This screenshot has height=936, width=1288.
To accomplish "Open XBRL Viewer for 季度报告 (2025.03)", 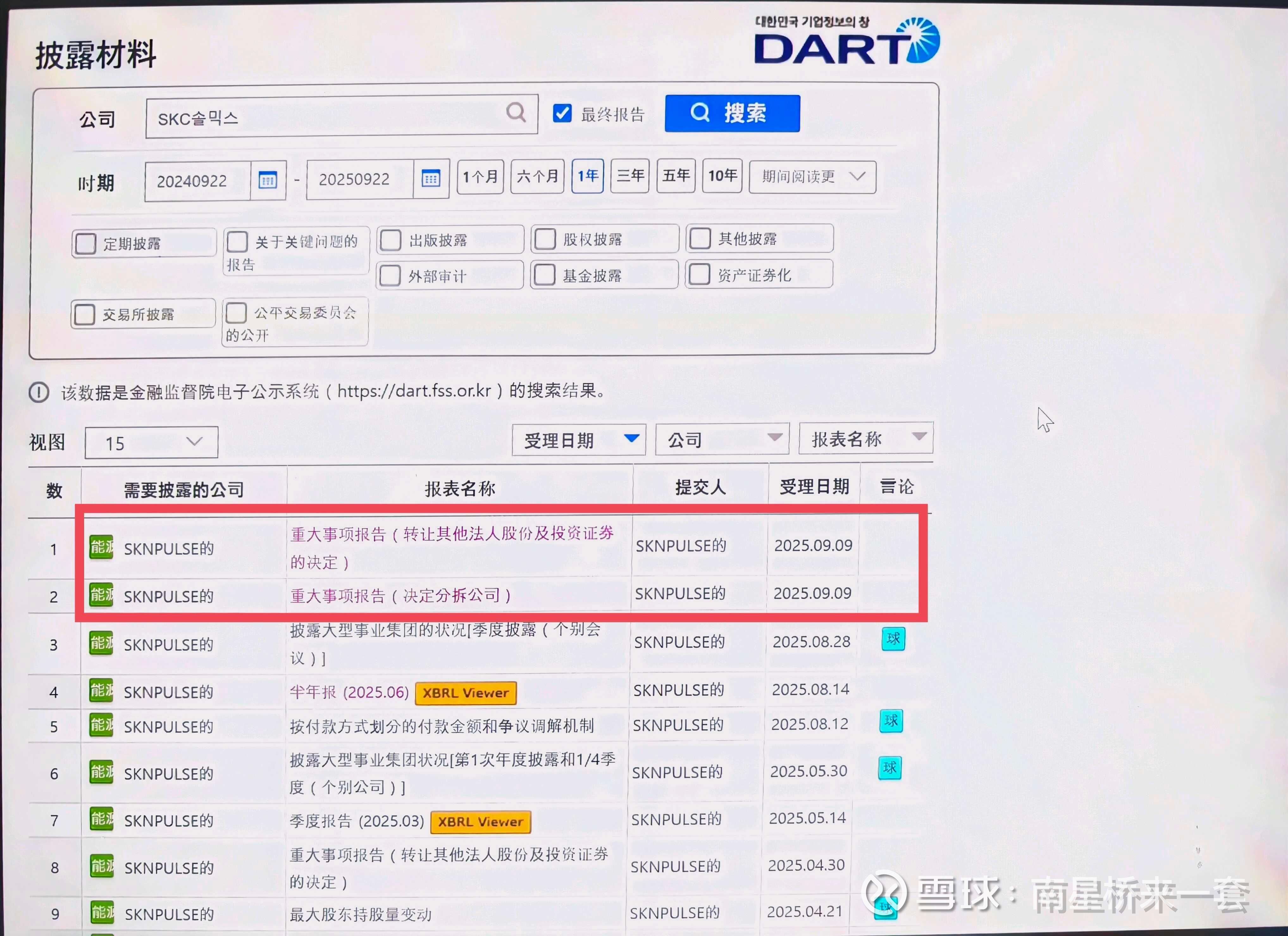I will pos(480,822).
